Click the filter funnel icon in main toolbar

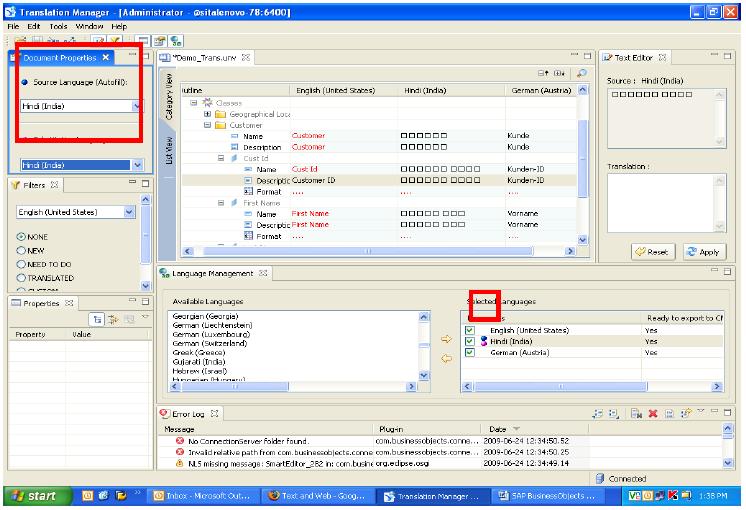click(x=114, y=41)
